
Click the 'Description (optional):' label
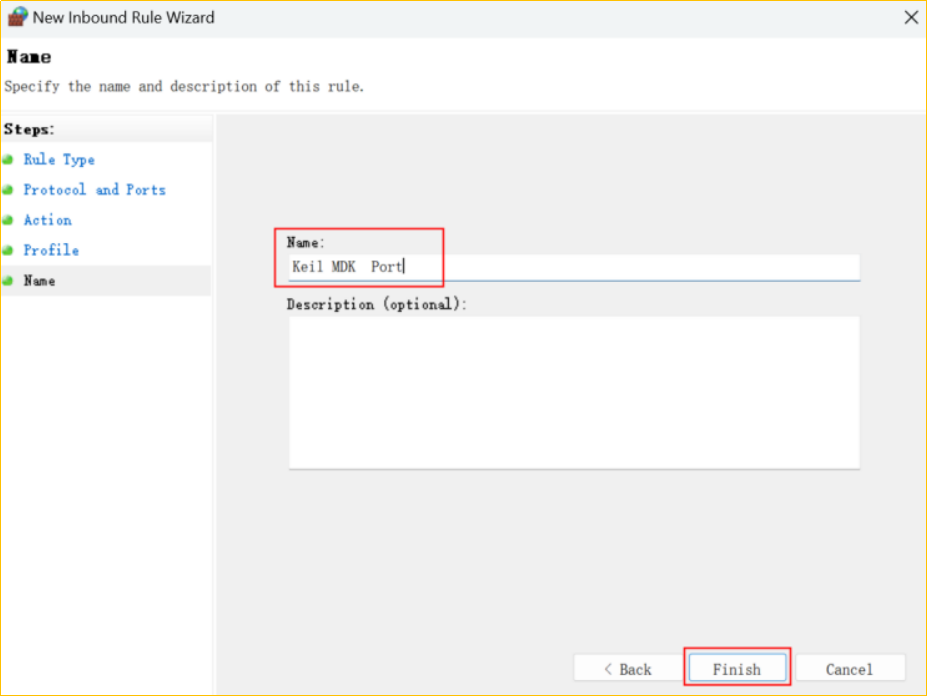pos(376,304)
